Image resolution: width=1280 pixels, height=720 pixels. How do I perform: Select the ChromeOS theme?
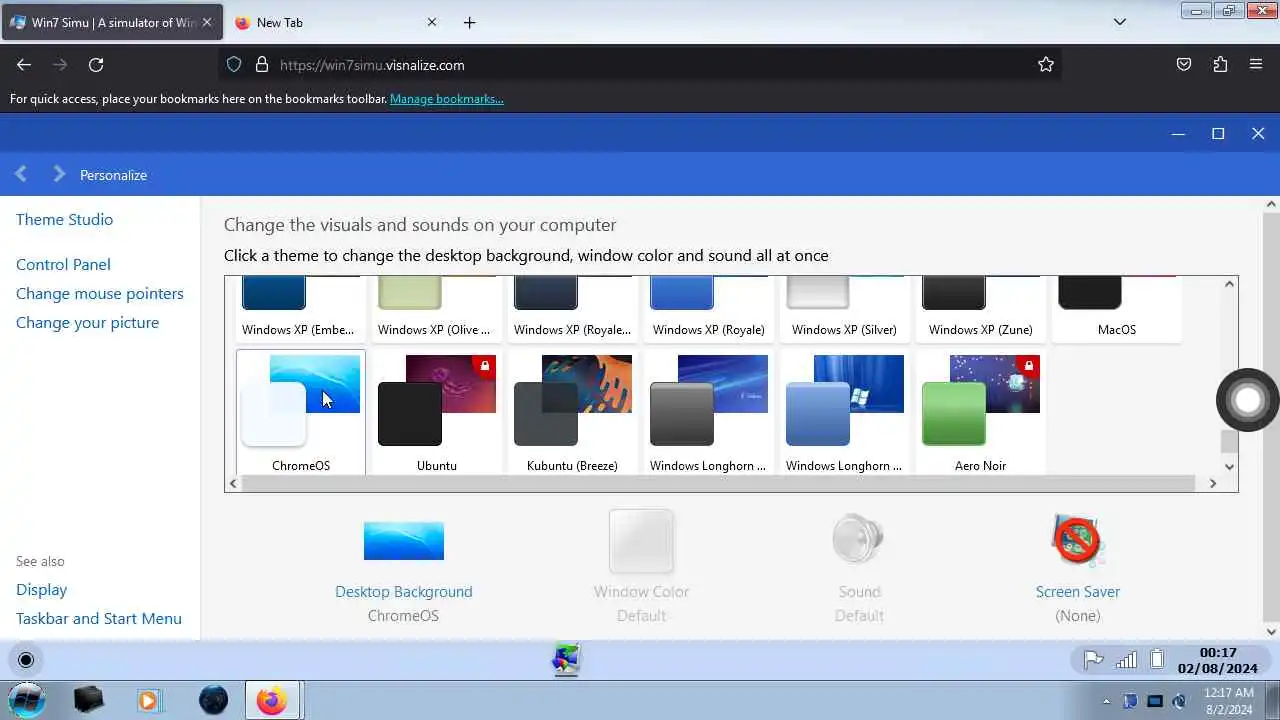click(x=301, y=412)
